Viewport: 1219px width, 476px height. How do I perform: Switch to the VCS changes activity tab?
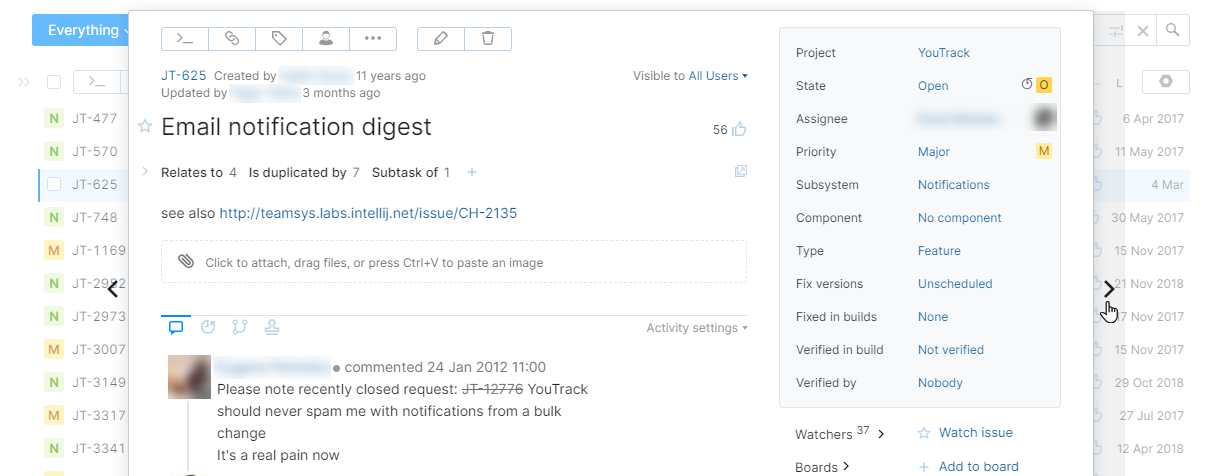(239, 327)
